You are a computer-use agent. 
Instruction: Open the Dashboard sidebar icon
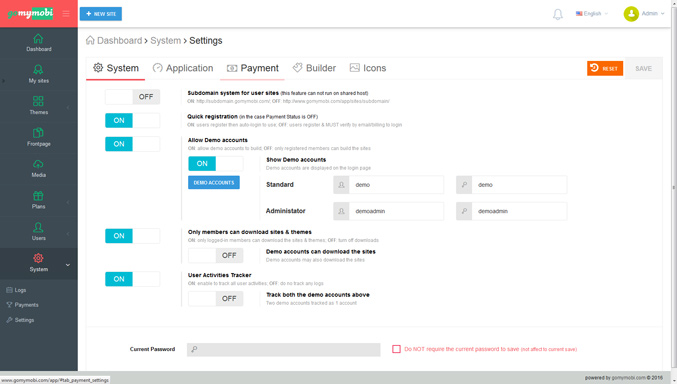38,39
